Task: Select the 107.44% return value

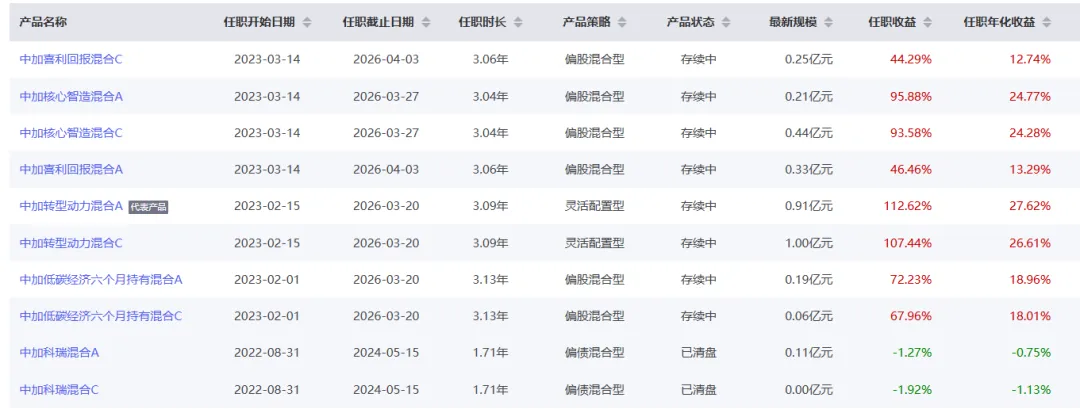Action: [910, 242]
